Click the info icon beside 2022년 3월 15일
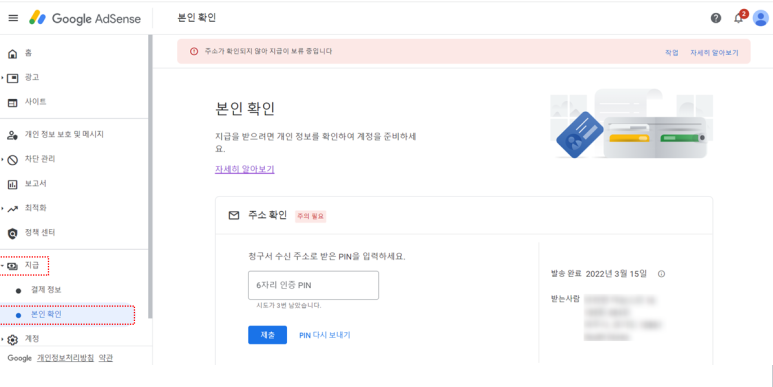This screenshot has height=387, width=773. pos(662,274)
